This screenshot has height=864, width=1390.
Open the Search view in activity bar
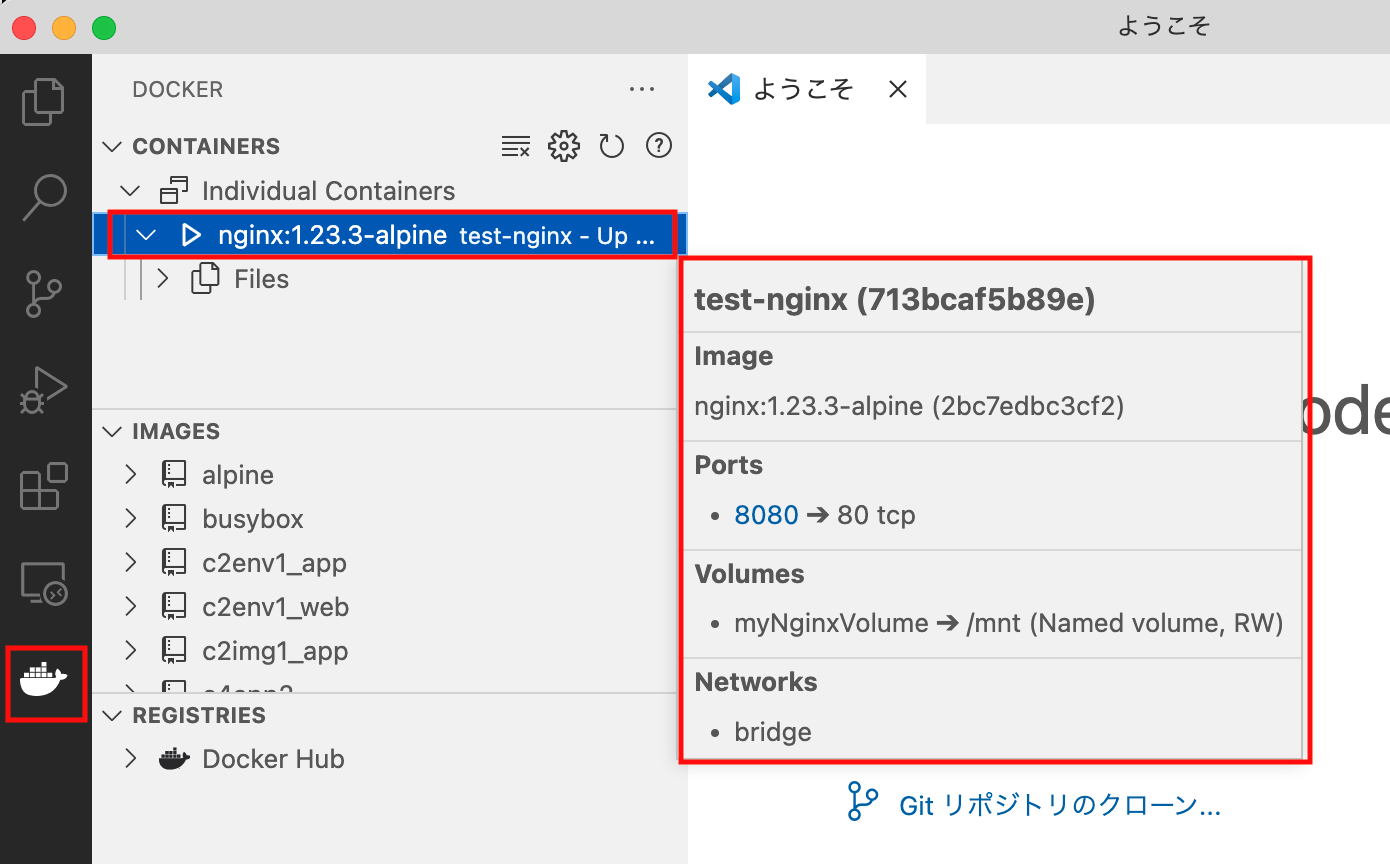point(45,197)
